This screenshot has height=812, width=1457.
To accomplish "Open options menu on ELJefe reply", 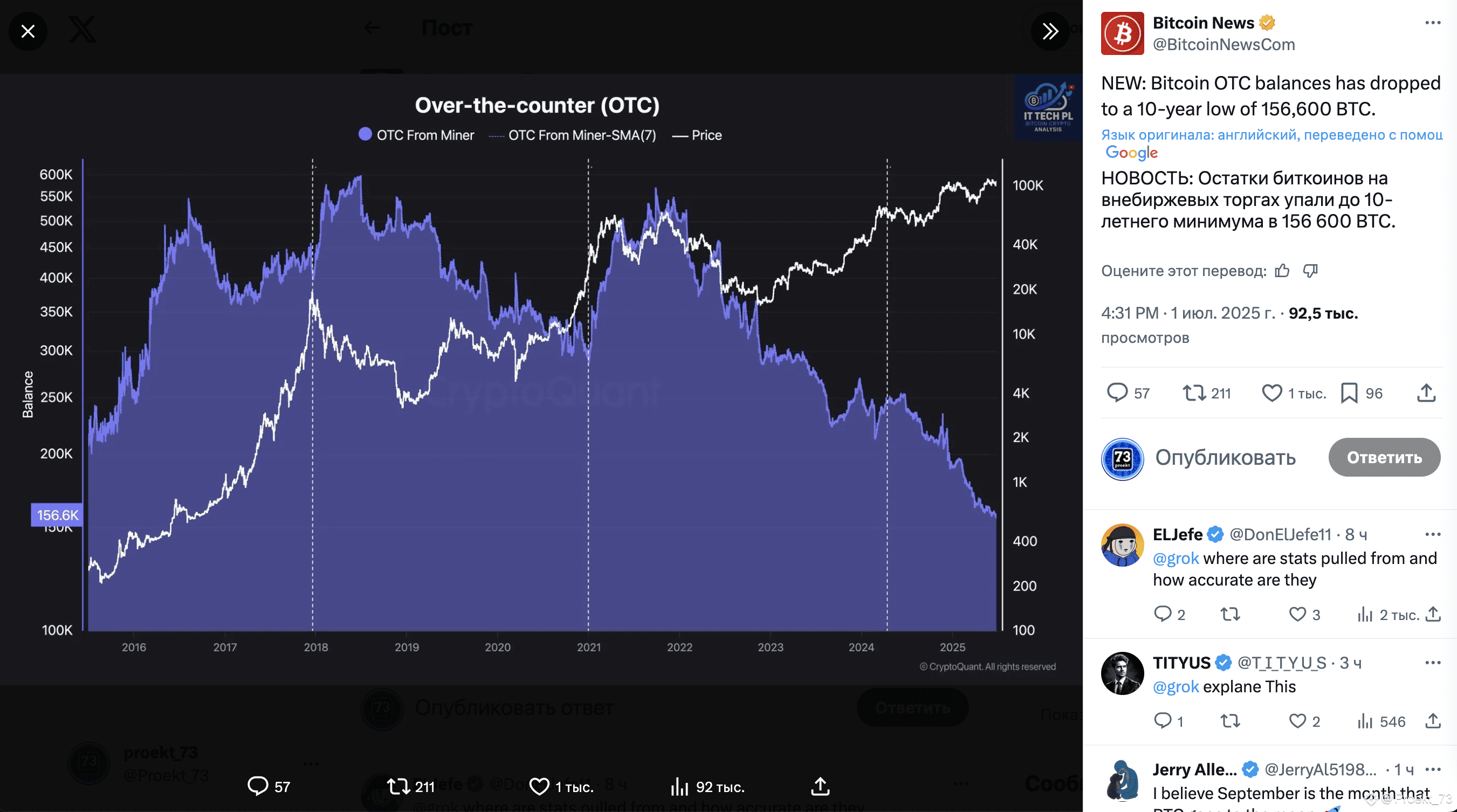I will [1432, 534].
